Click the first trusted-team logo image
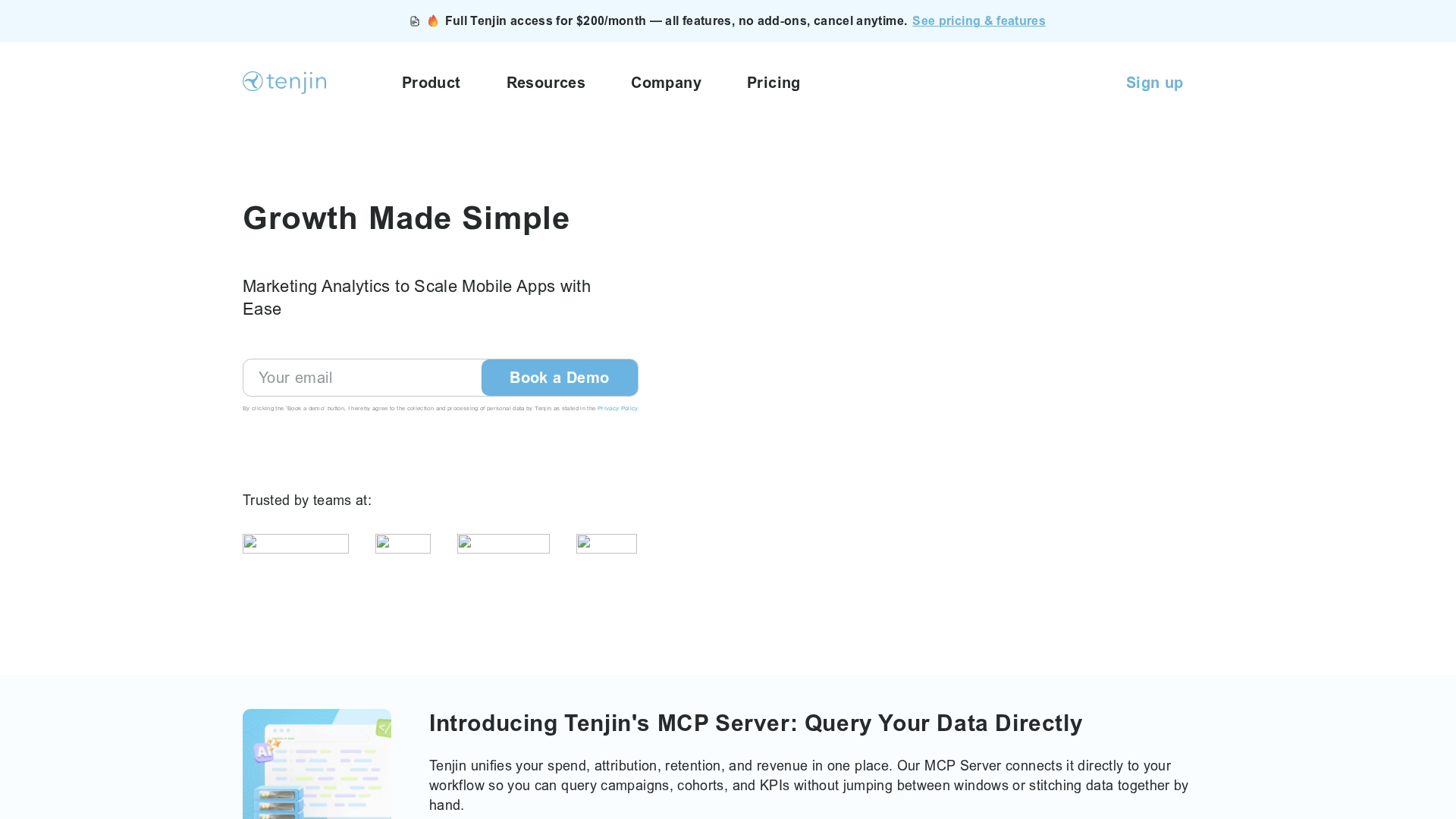 point(296,544)
